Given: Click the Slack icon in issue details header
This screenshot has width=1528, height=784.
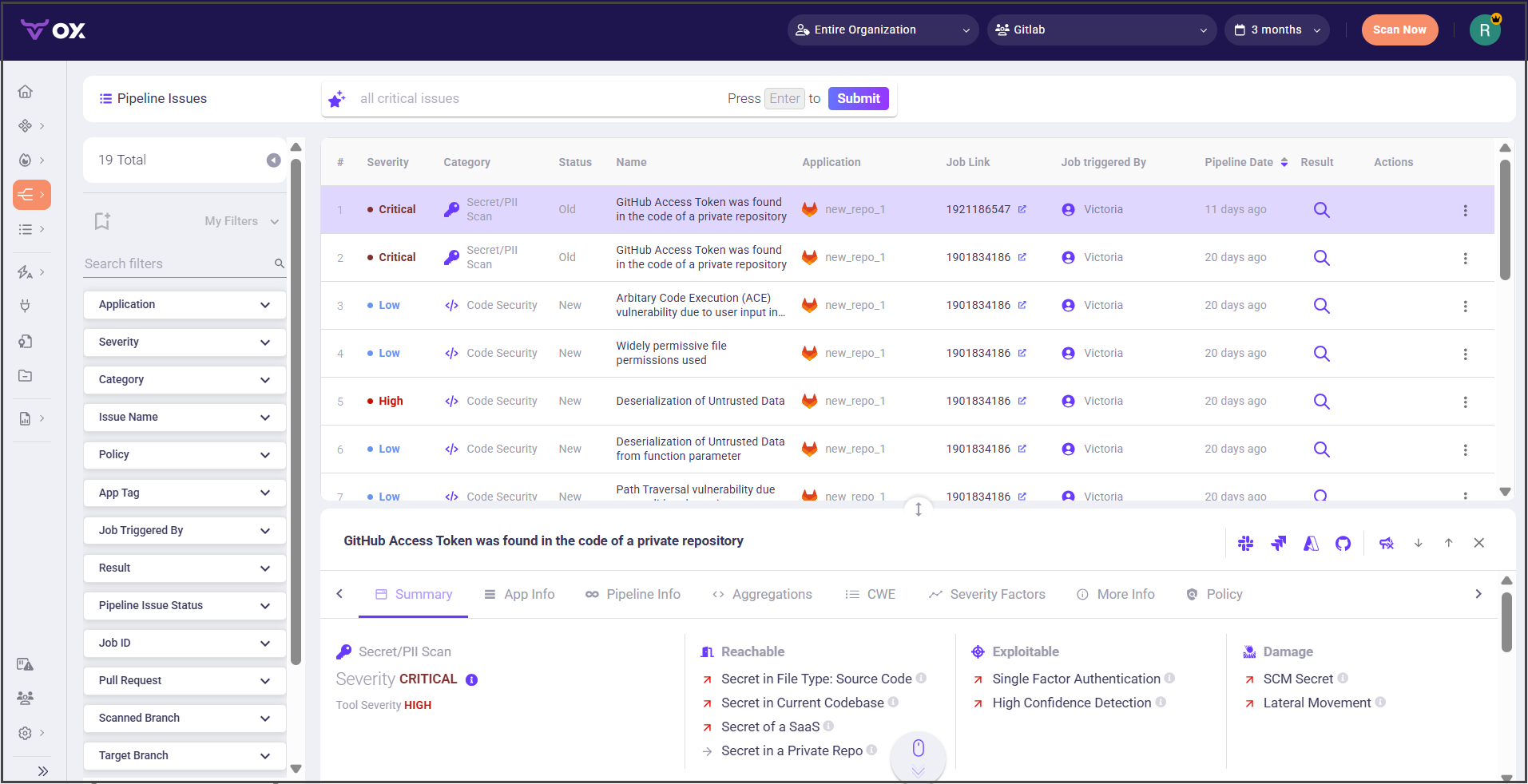Looking at the screenshot, I should coord(1245,544).
